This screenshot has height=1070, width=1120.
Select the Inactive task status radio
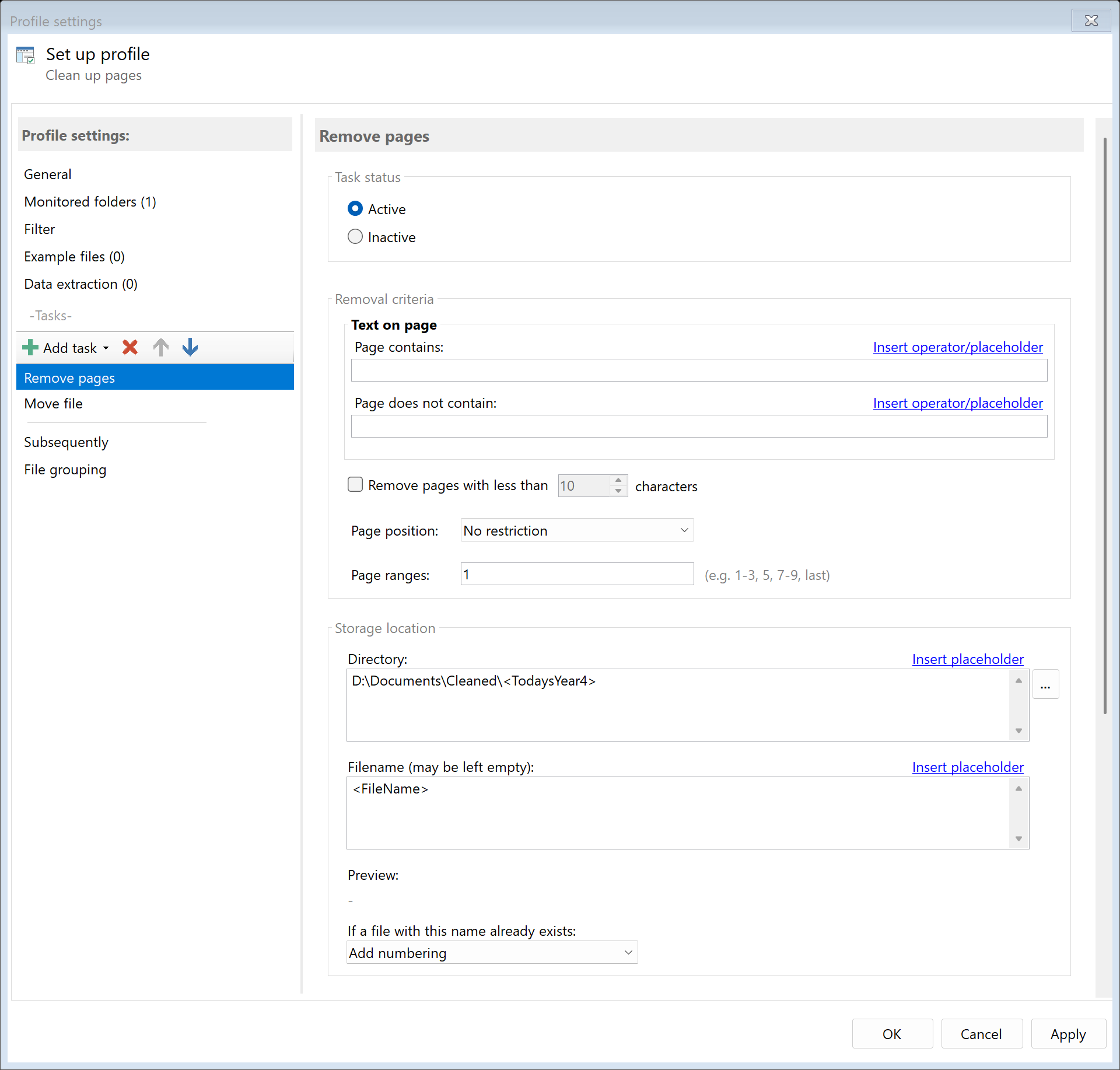click(355, 237)
